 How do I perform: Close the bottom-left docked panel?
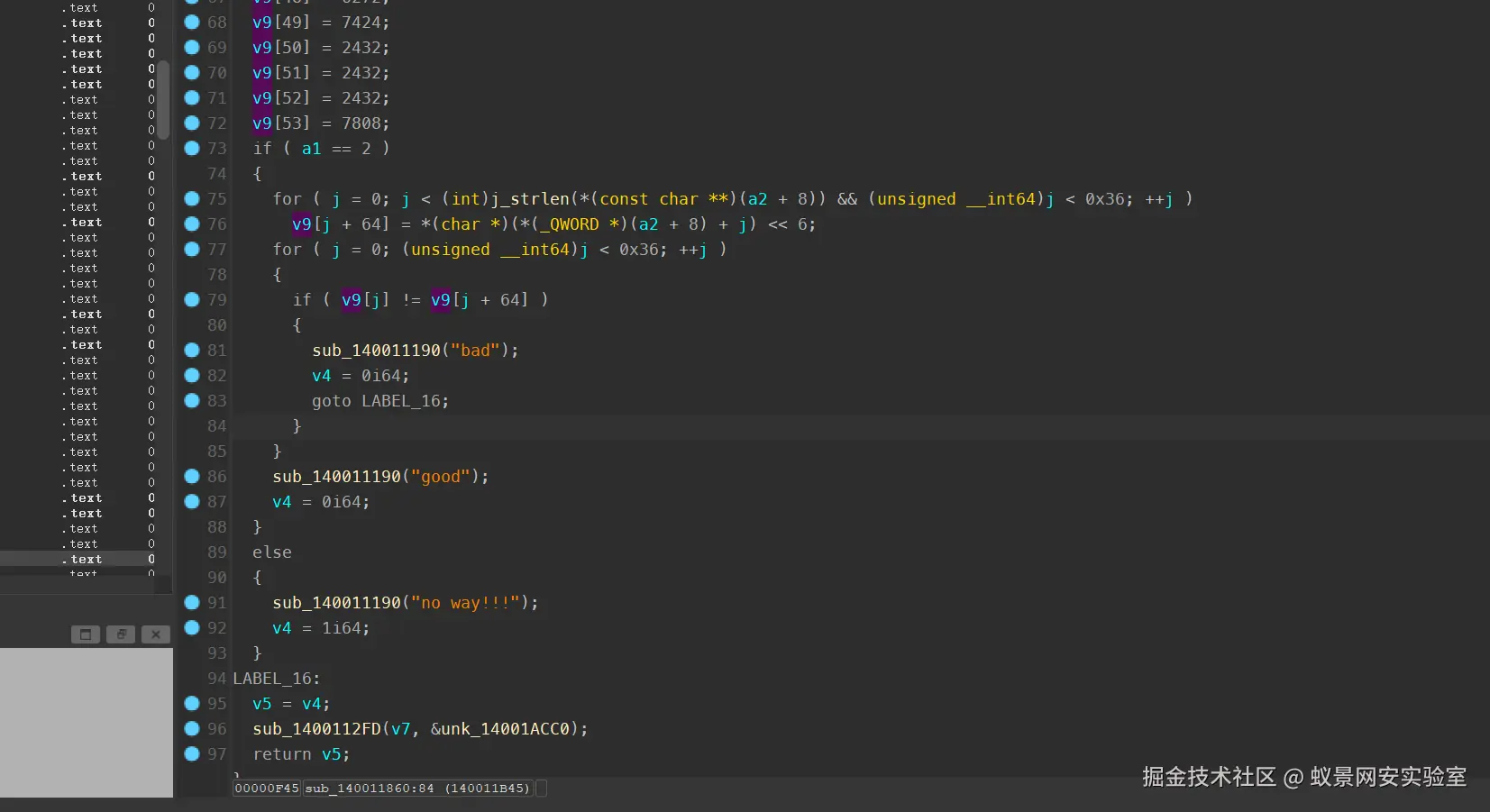point(156,634)
